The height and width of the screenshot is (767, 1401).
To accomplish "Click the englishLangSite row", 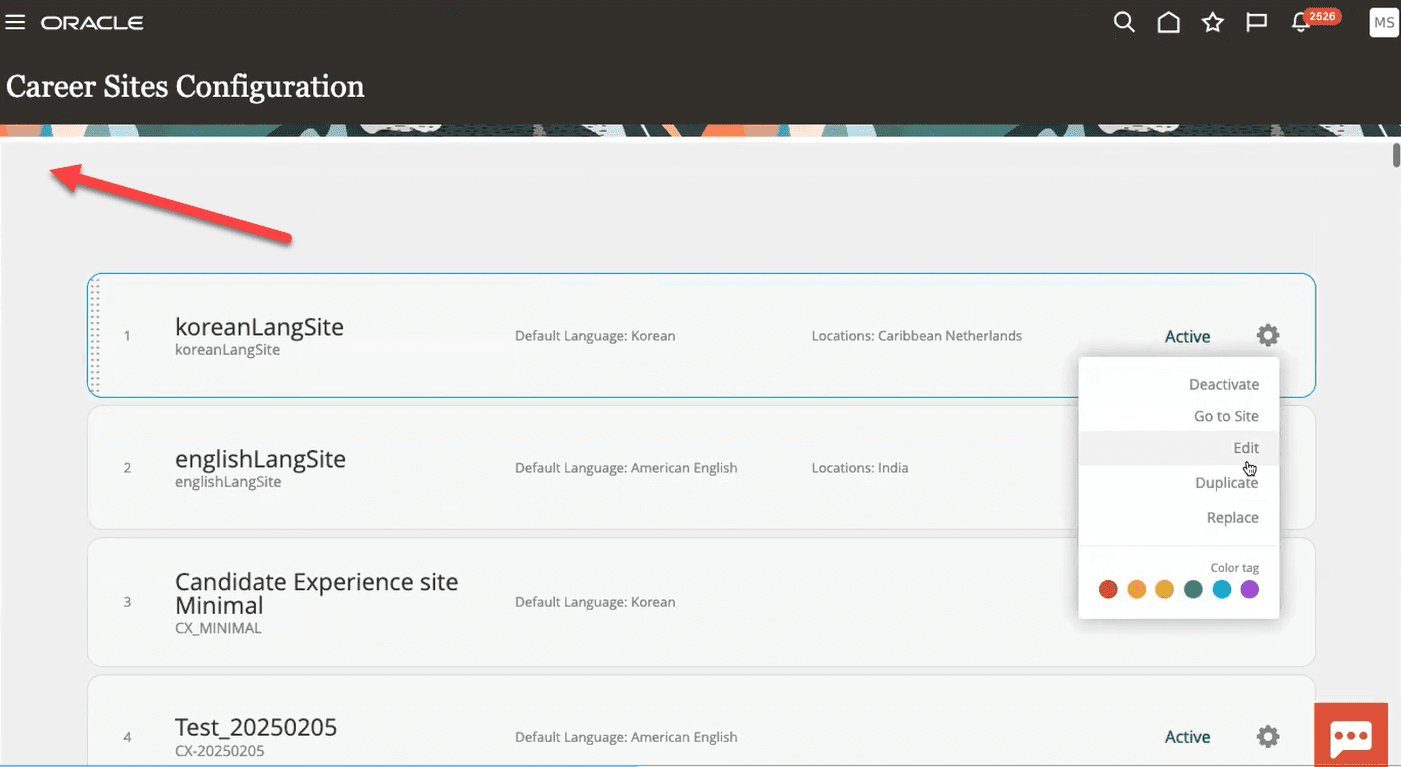I will pyautogui.click(x=500, y=467).
